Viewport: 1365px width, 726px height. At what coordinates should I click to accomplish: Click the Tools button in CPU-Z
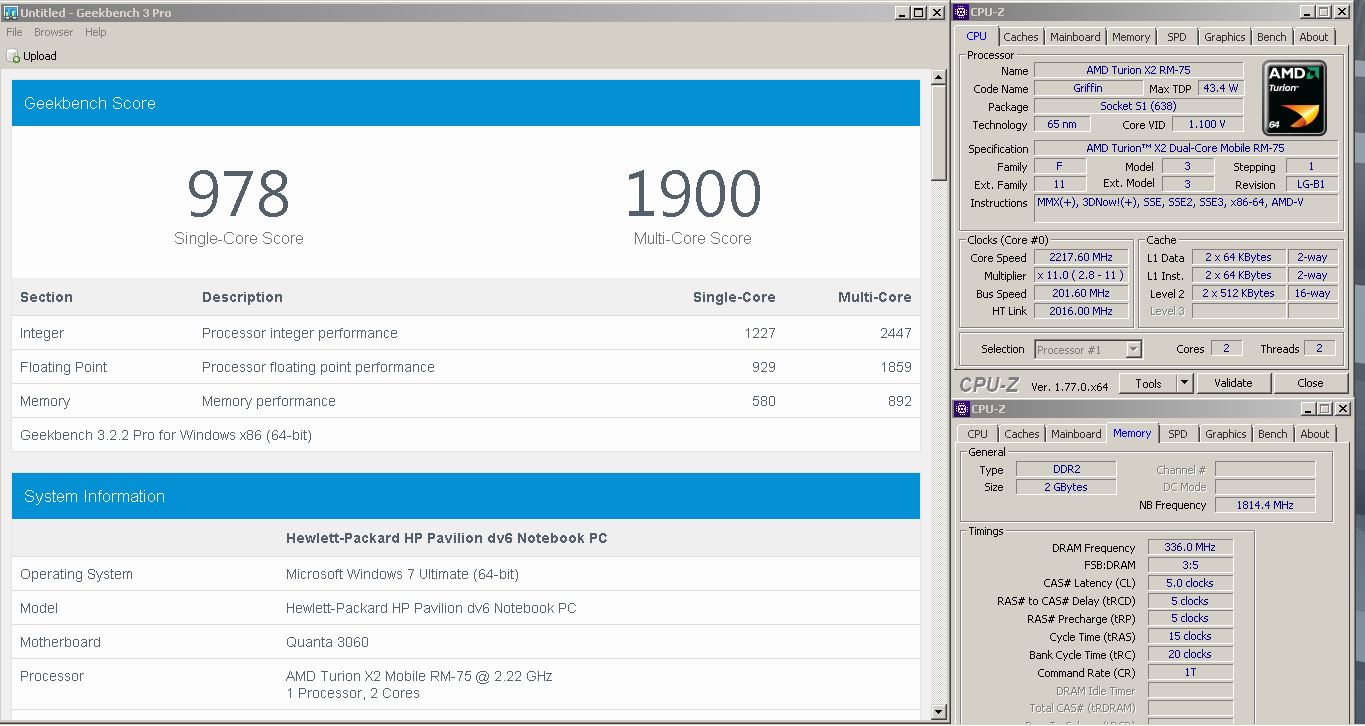1148,383
